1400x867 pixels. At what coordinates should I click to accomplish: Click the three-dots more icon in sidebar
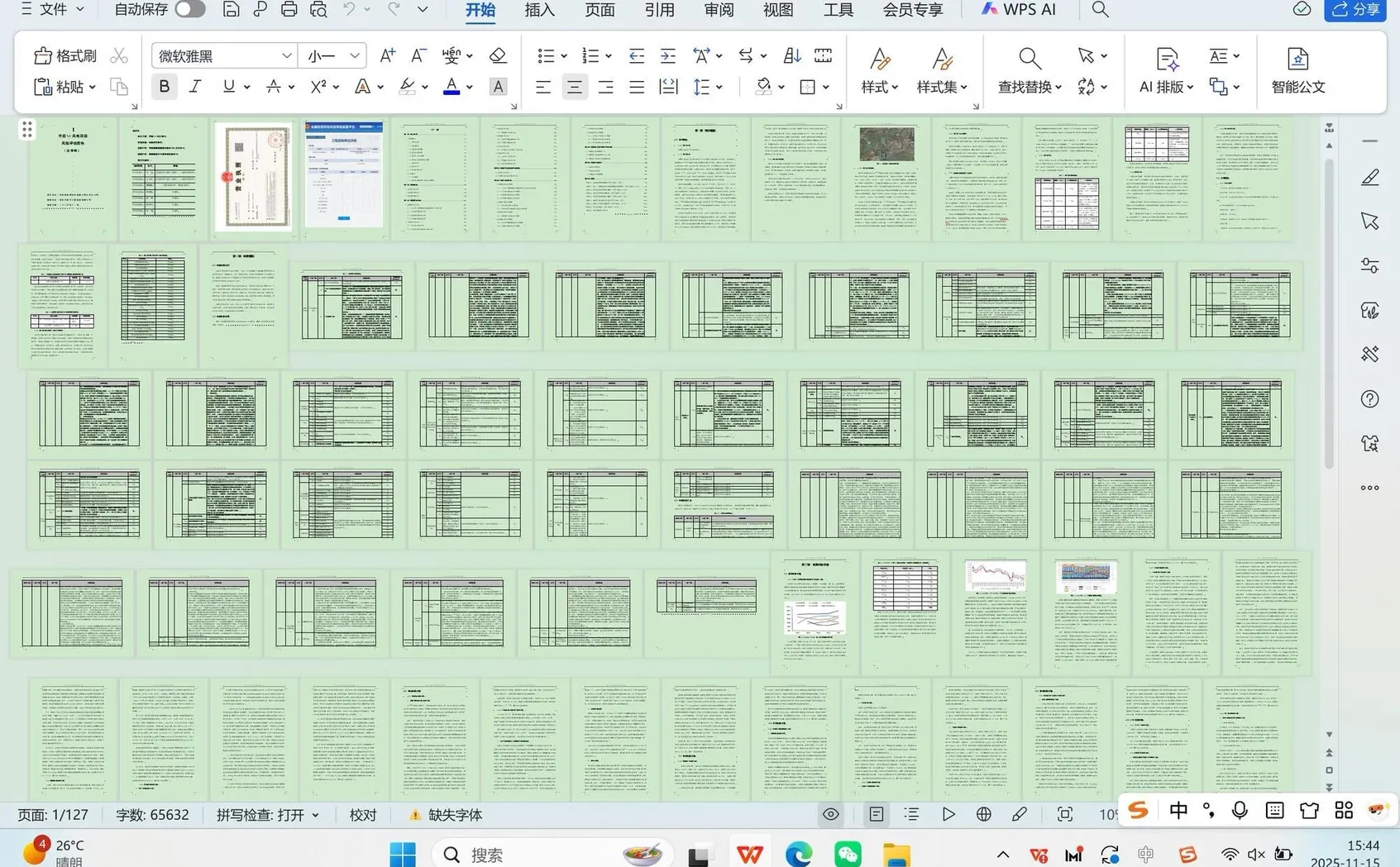pos(1370,488)
